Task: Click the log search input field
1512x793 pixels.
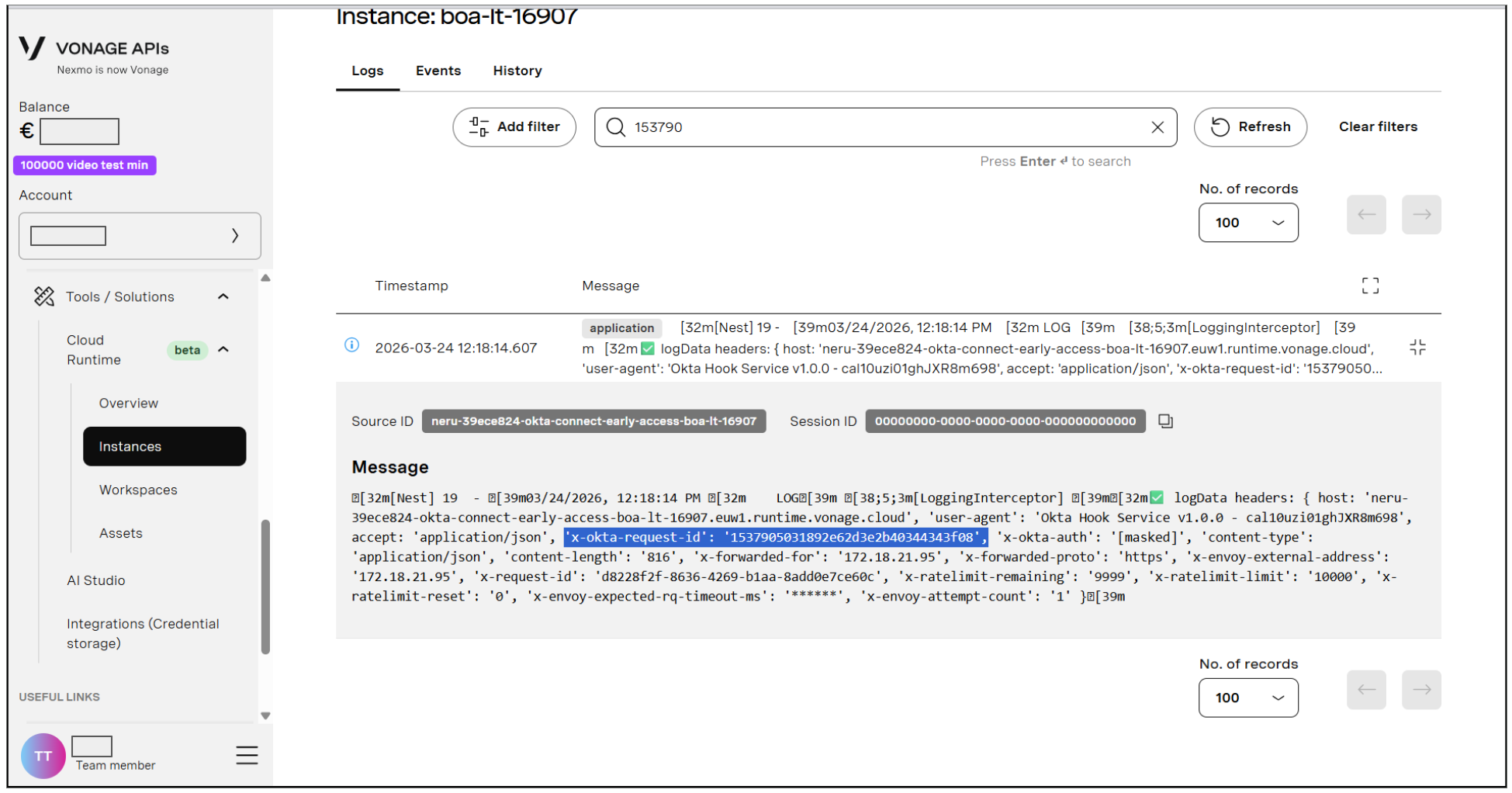Action: click(x=885, y=127)
